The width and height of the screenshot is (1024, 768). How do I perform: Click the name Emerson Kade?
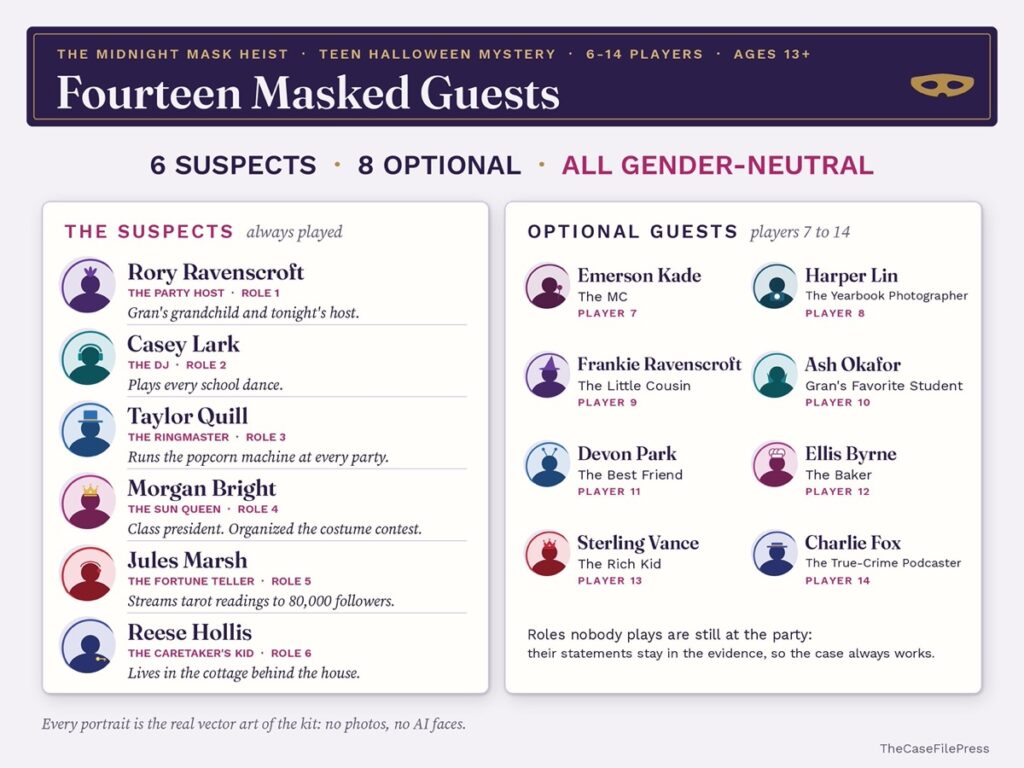coord(639,276)
